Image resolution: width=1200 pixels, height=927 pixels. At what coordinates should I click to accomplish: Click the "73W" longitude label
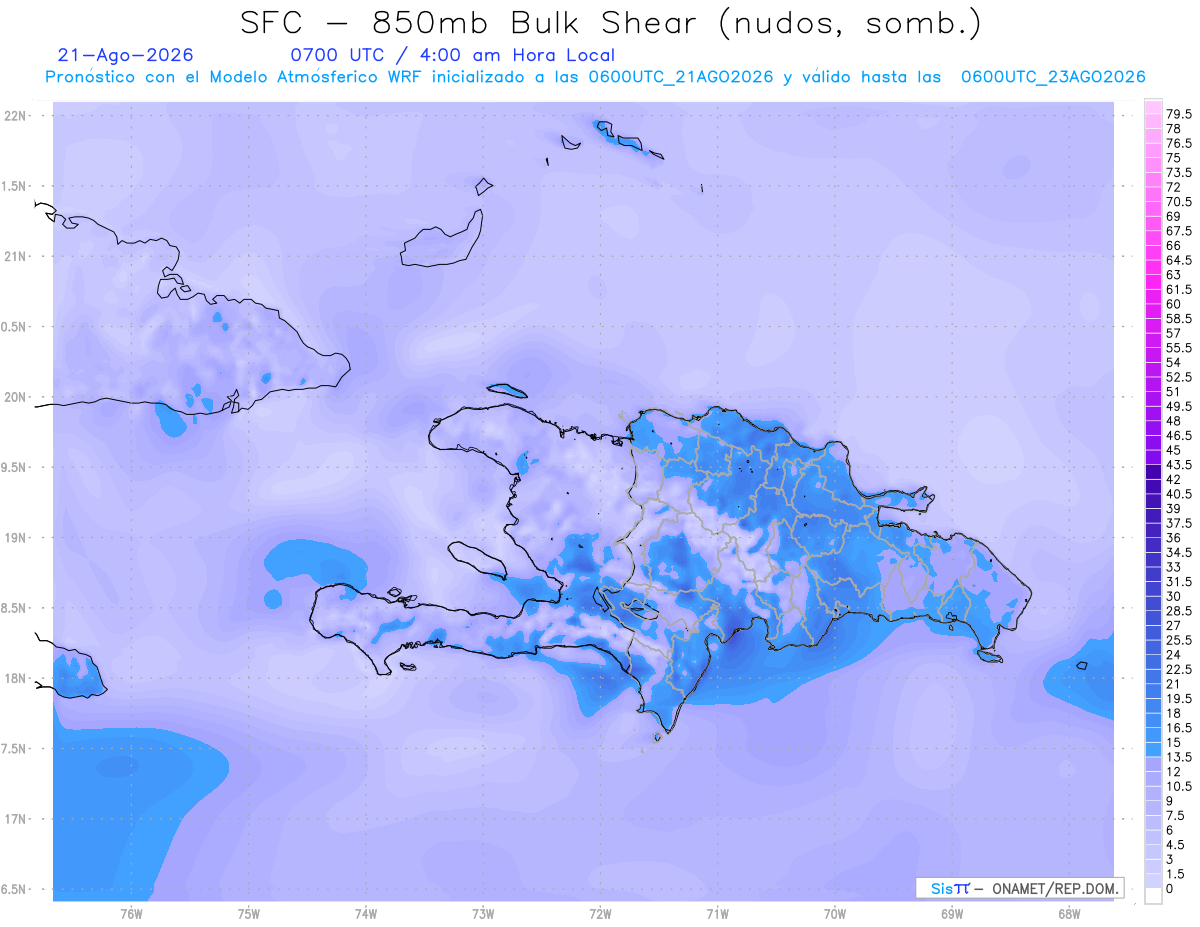tap(483, 914)
